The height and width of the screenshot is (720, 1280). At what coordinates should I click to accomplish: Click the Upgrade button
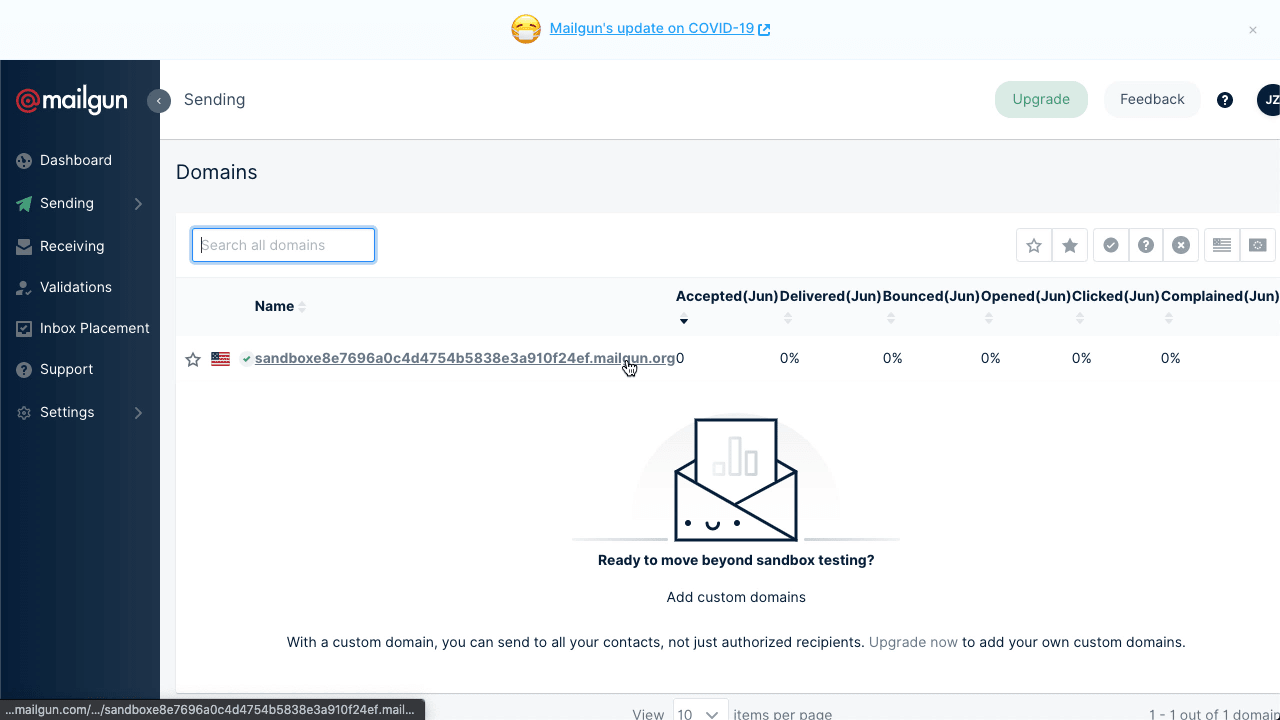pyautogui.click(x=1041, y=100)
